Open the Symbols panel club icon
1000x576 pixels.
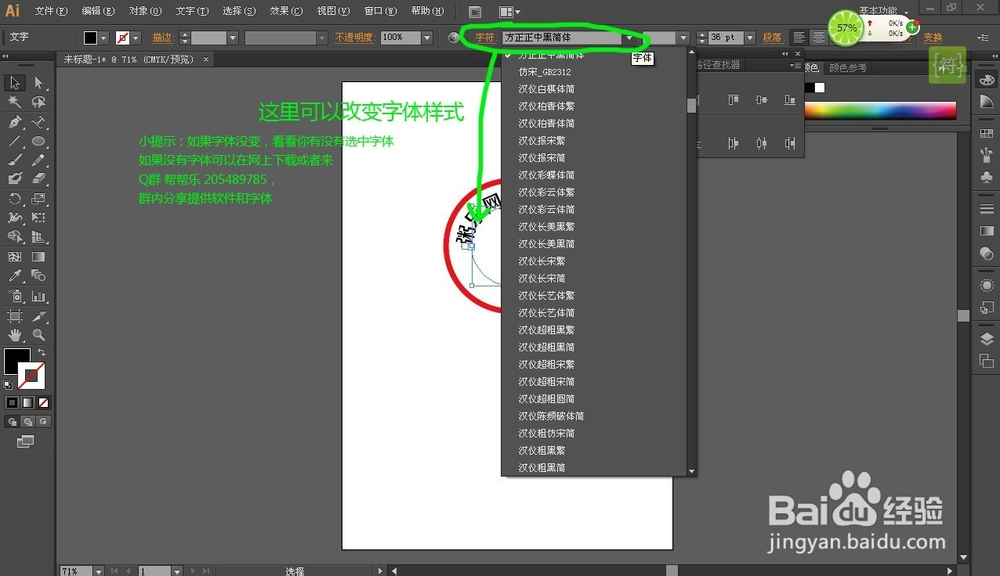[987, 177]
